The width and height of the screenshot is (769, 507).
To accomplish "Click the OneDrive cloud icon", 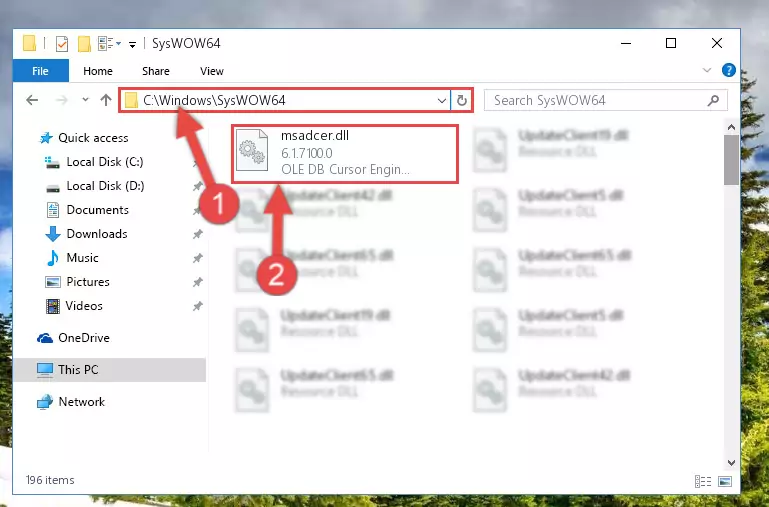I will point(45,338).
